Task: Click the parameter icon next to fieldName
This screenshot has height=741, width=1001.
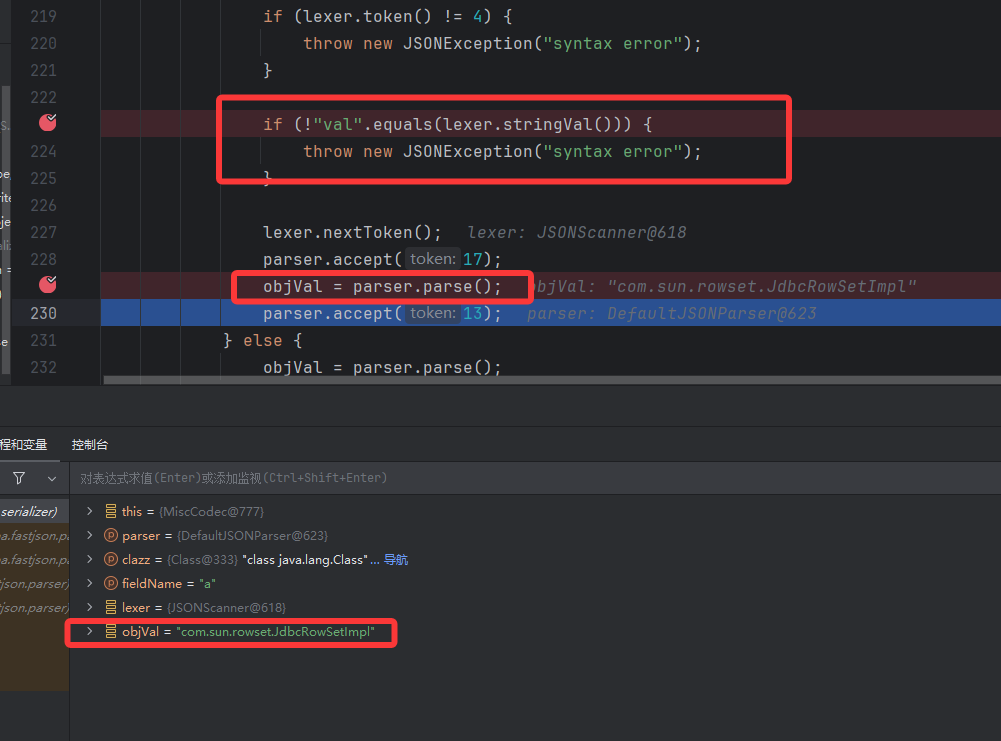Action: (110, 583)
